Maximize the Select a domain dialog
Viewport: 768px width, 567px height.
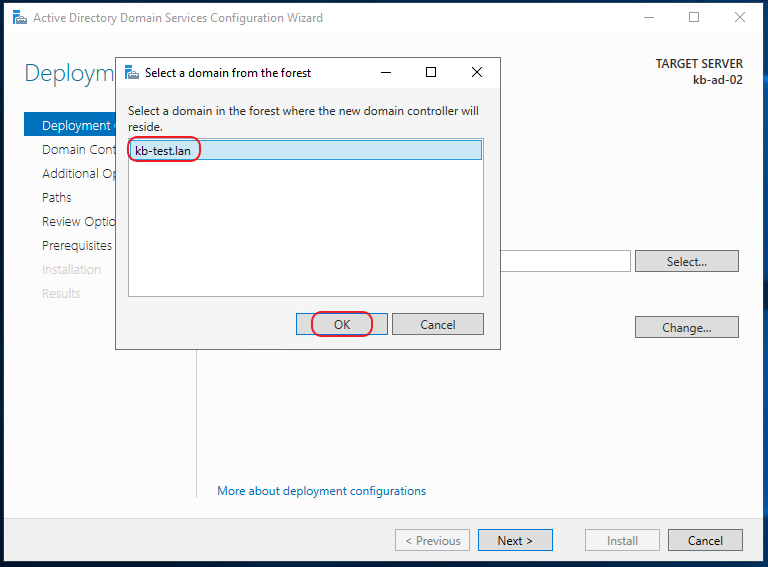tap(431, 72)
